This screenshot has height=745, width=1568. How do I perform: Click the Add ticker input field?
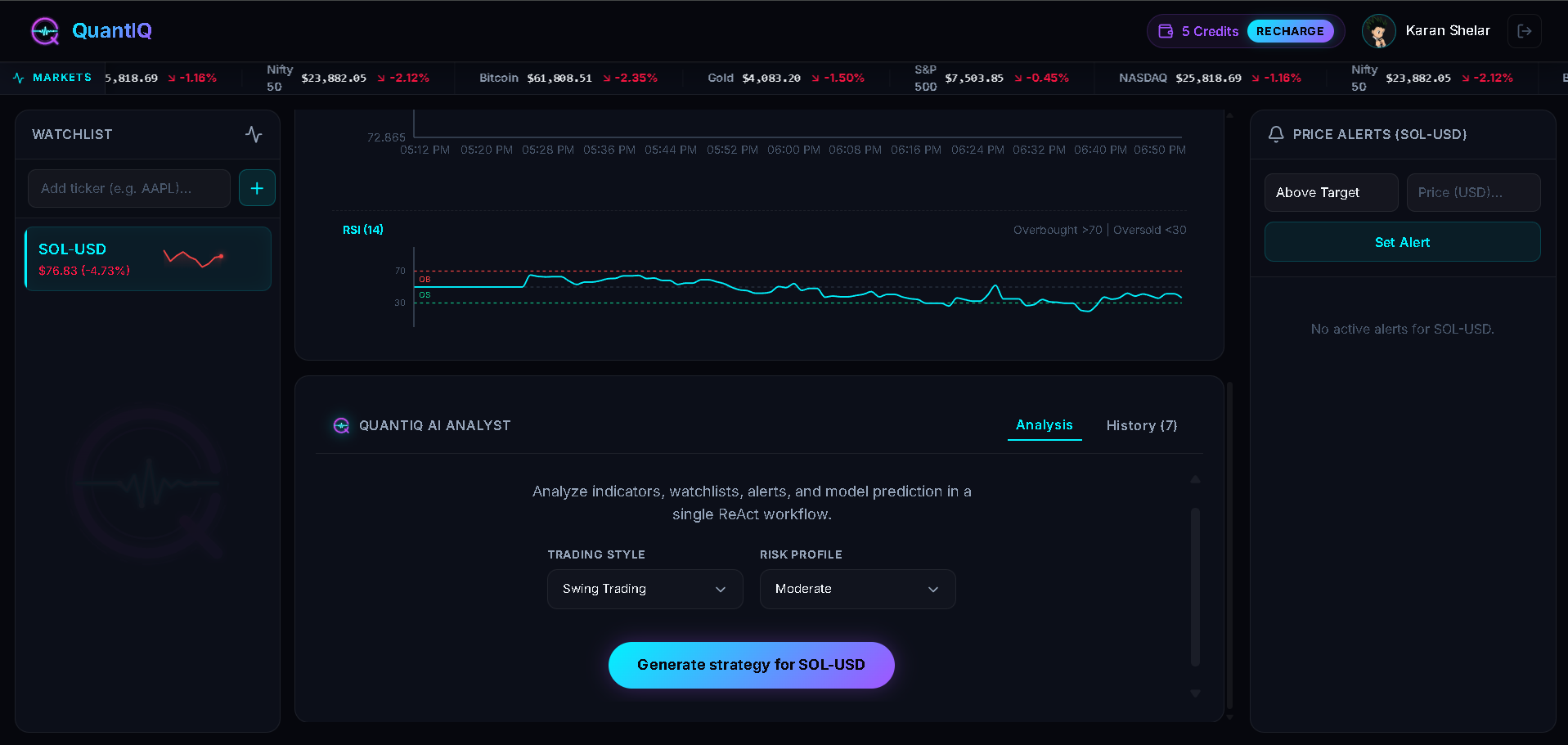129,188
